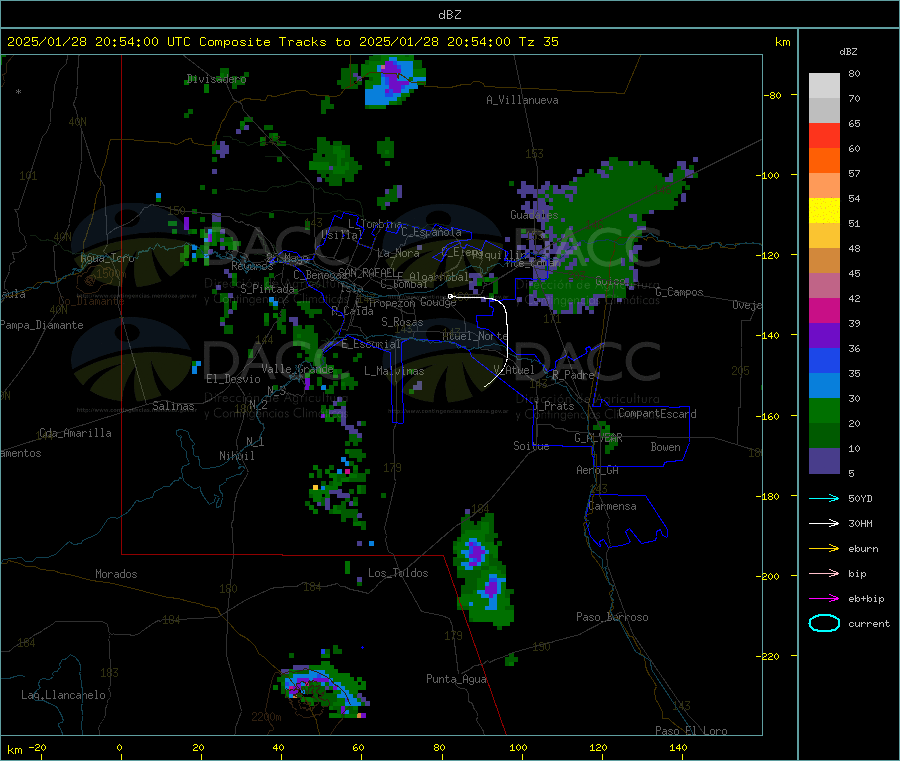This screenshot has height=761, width=900.
Task: Click the J_Prats map label
Action: pyautogui.click(x=554, y=406)
